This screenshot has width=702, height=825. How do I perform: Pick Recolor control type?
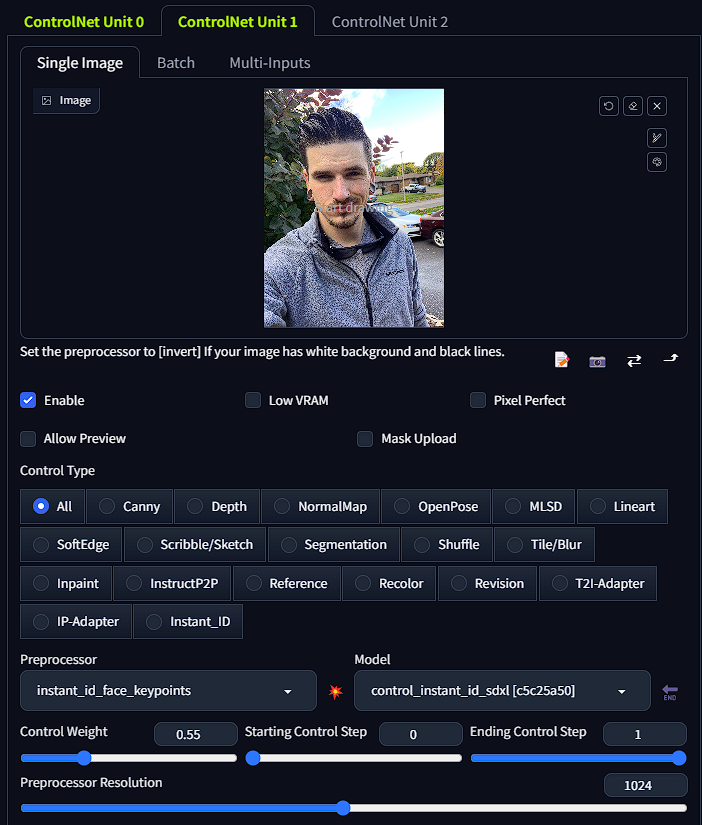pyautogui.click(x=389, y=583)
